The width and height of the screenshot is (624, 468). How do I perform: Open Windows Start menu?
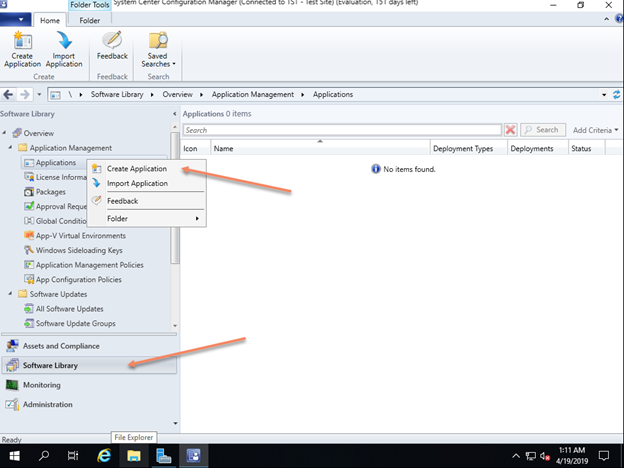(x=14, y=456)
